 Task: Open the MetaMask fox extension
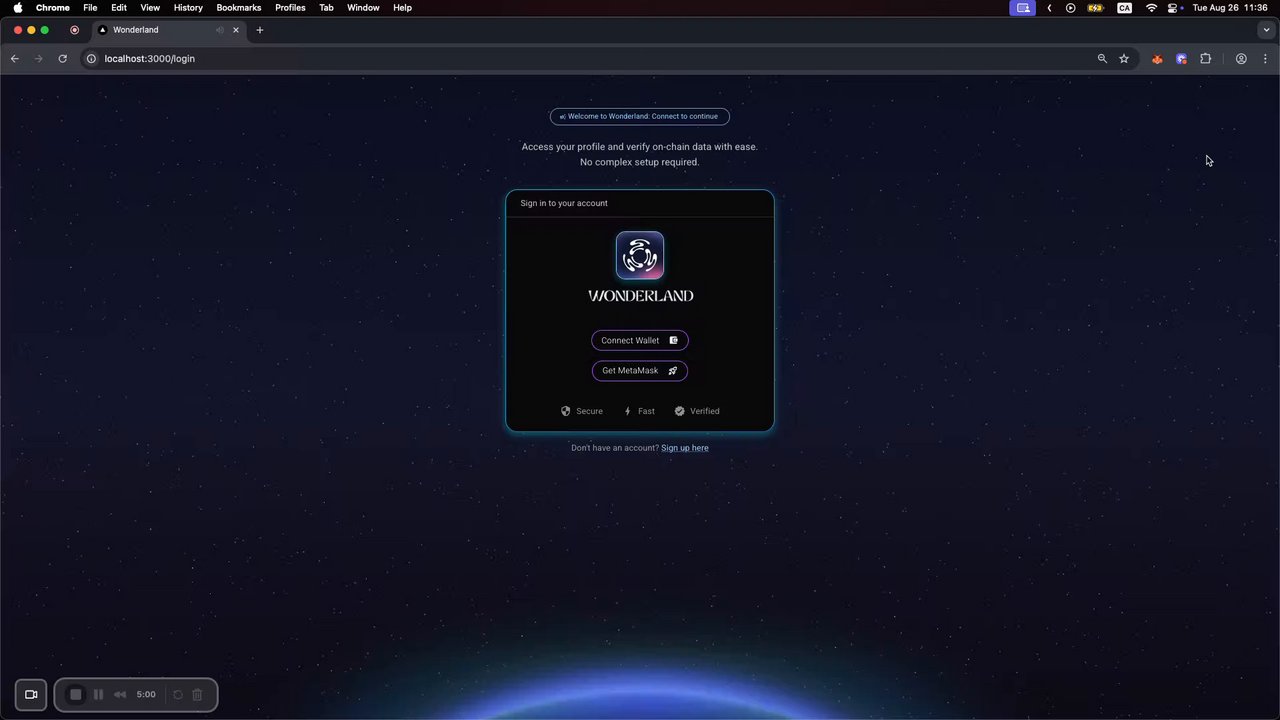(x=1157, y=59)
